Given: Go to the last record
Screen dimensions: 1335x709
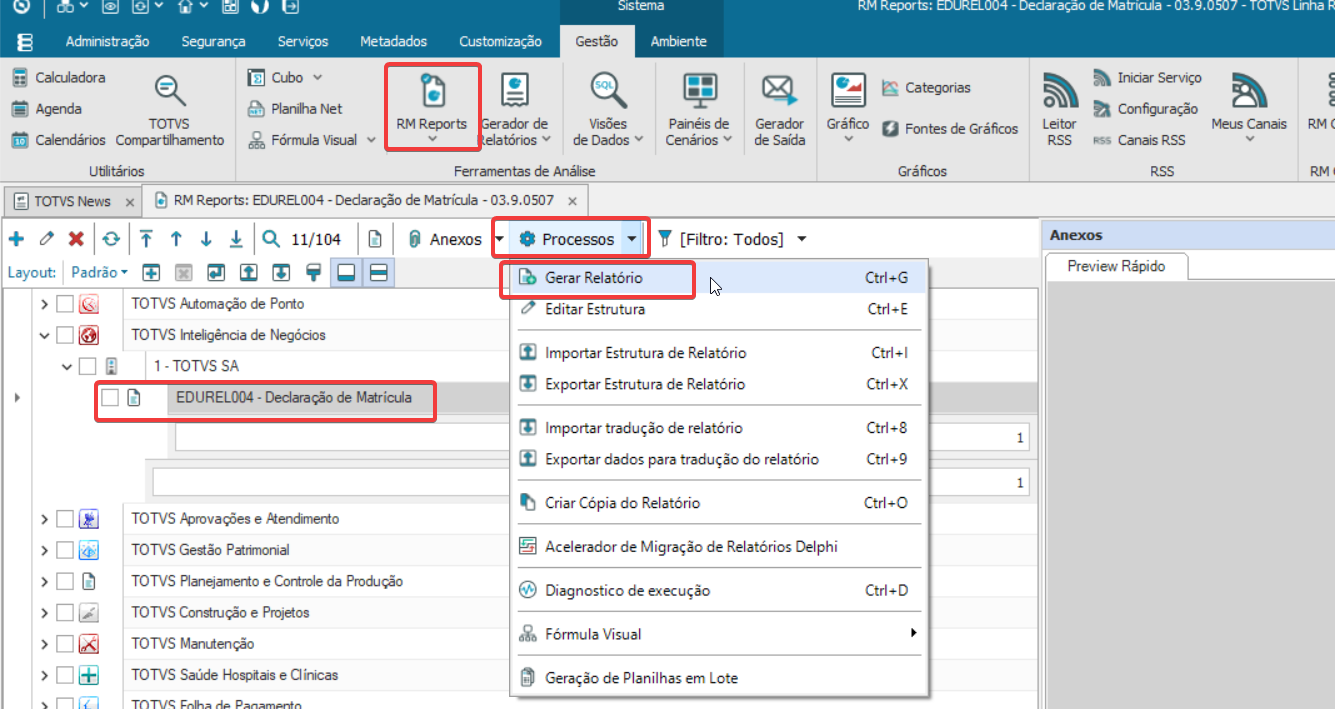Looking at the screenshot, I should [236, 239].
